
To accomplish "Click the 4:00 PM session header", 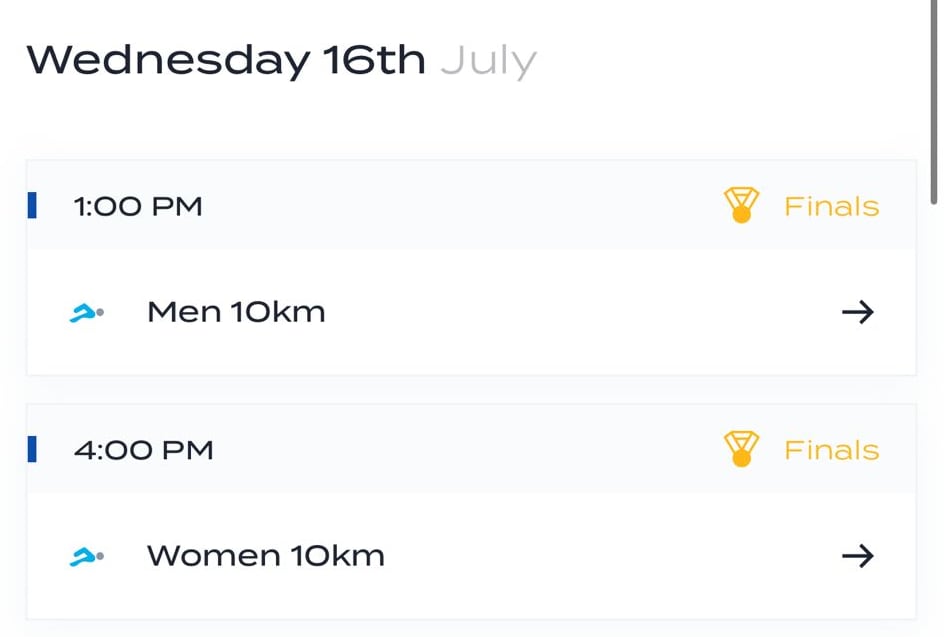I will pyautogui.click(x=471, y=449).
